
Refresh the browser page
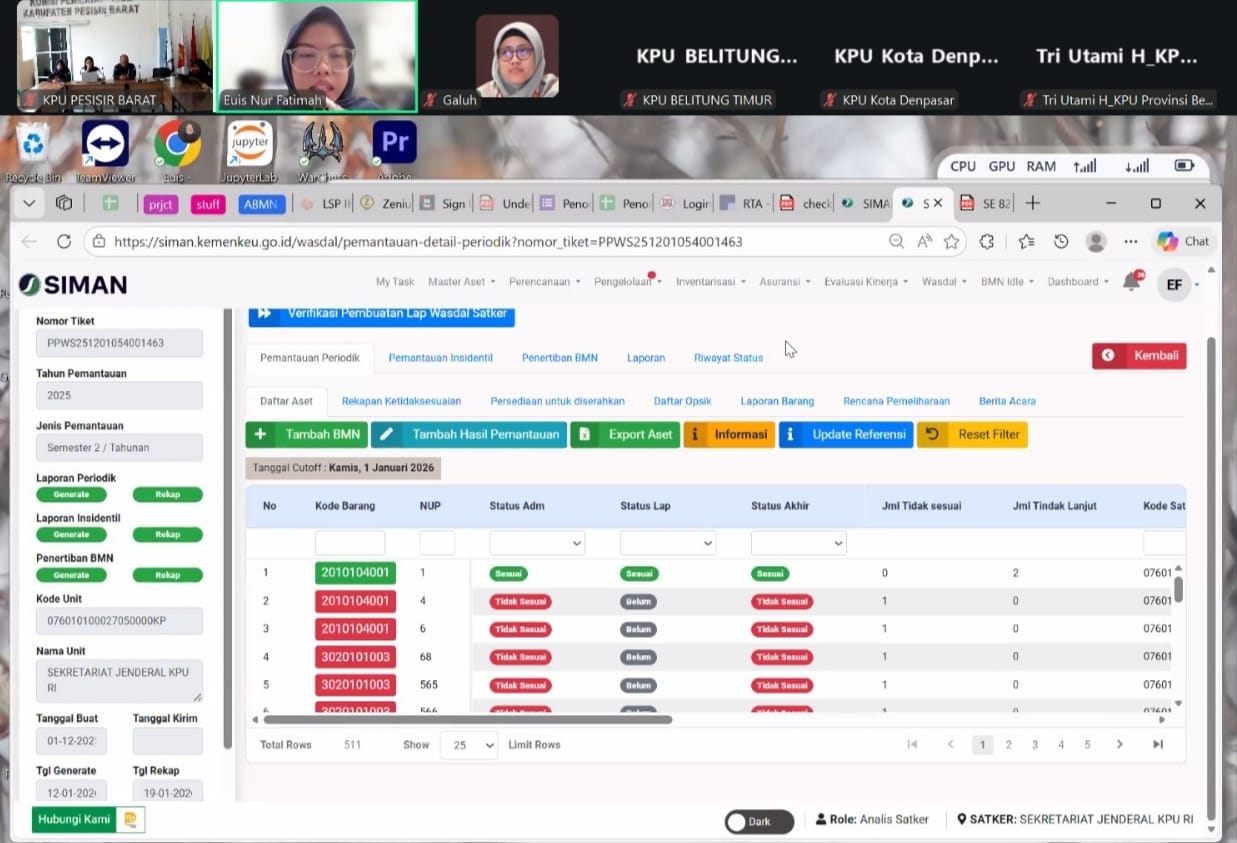[x=64, y=241]
